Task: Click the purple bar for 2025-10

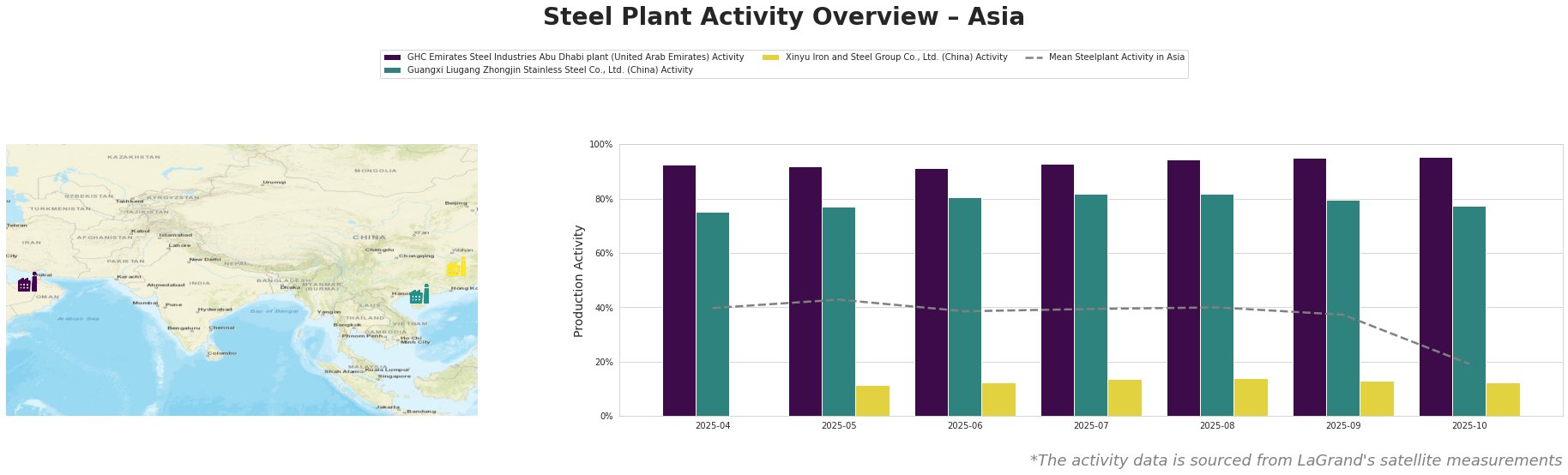Action: click(1436, 286)
